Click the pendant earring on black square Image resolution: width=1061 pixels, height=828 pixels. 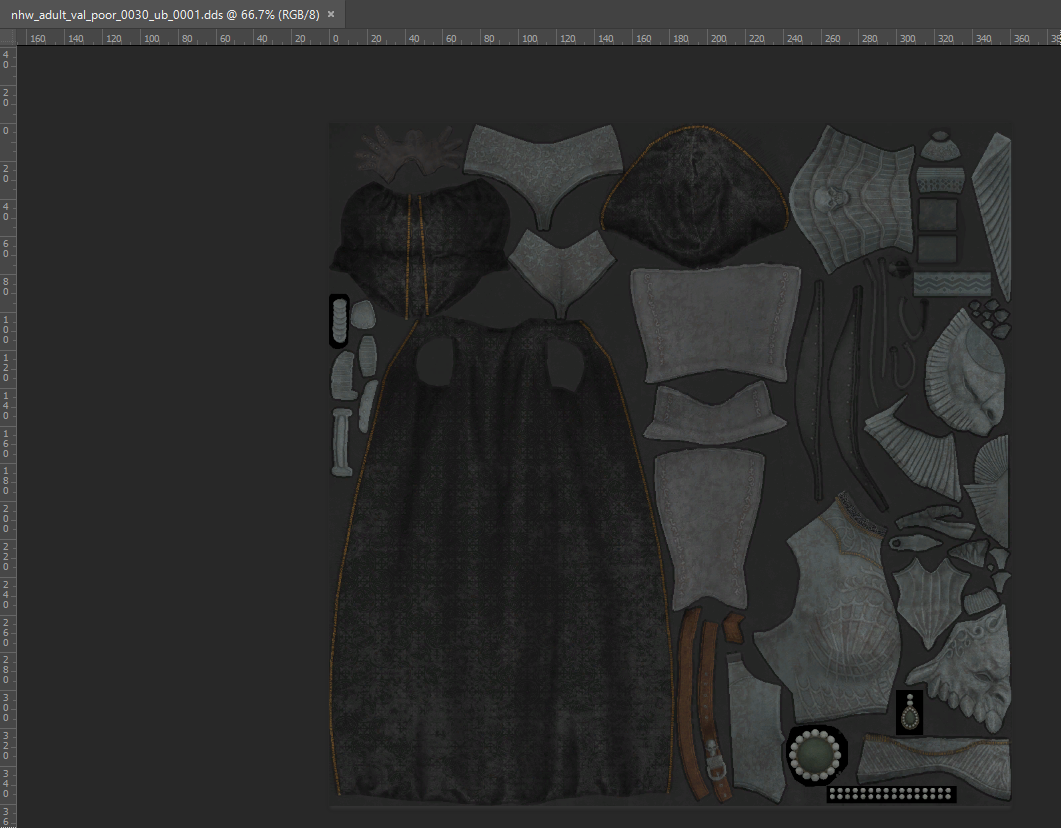click(909, 713)
